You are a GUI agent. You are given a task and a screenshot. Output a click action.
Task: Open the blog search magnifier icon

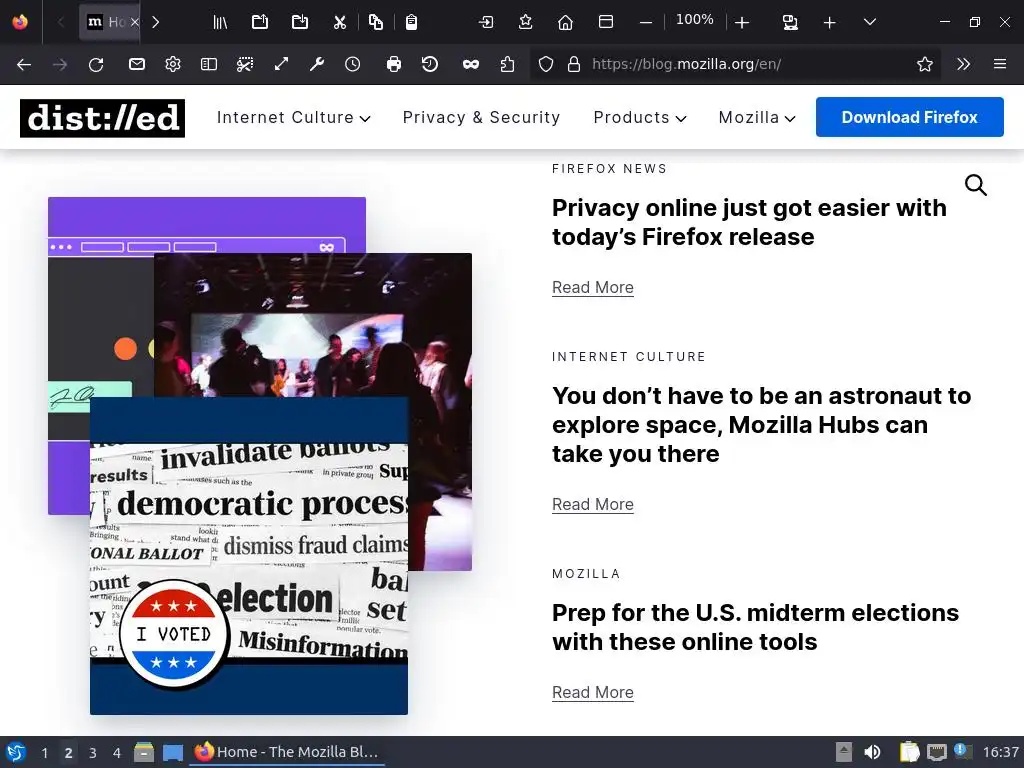(x=976, y=185)
